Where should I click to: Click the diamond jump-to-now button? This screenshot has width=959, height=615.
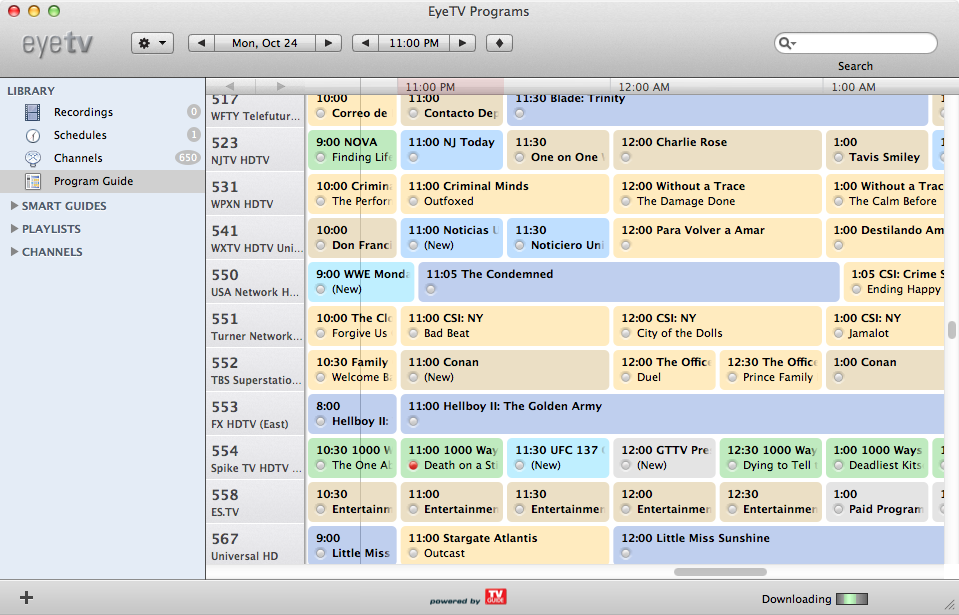click(499, 44)
